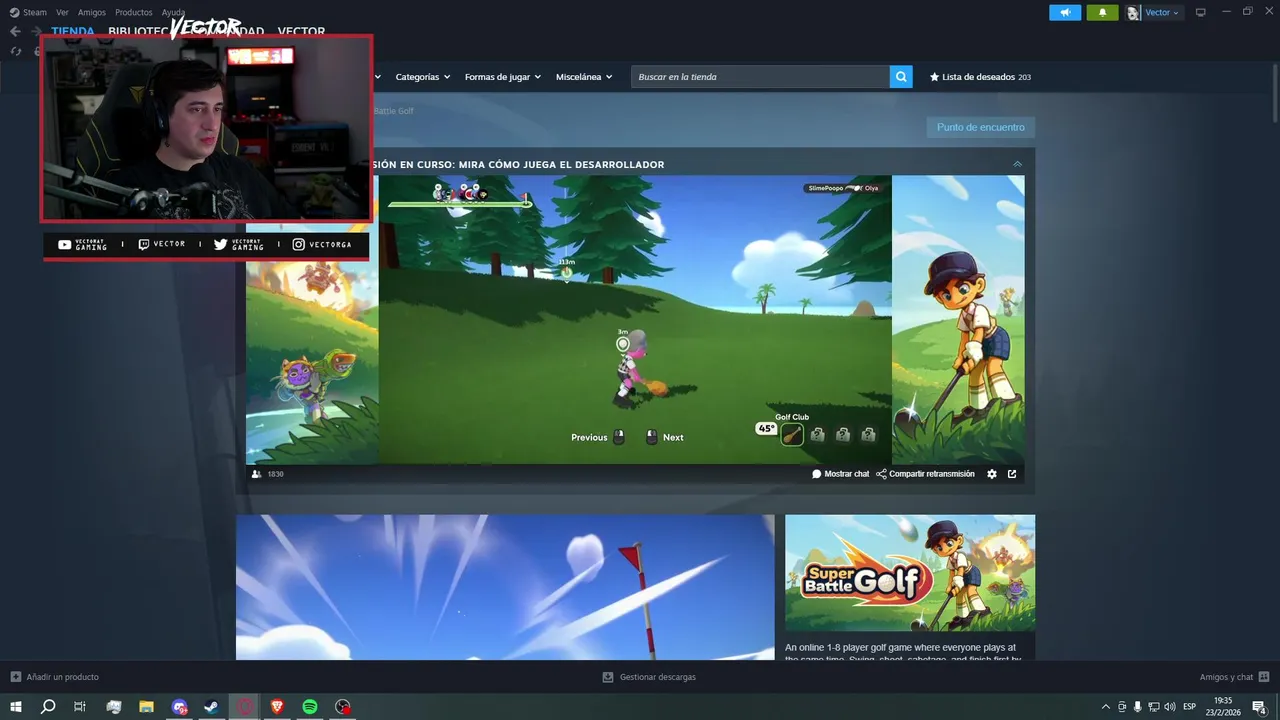Switch to Big Picture mode monitor icon
The height and width of the screenshot is (720, 1280).
click(x=1201, y=12)
